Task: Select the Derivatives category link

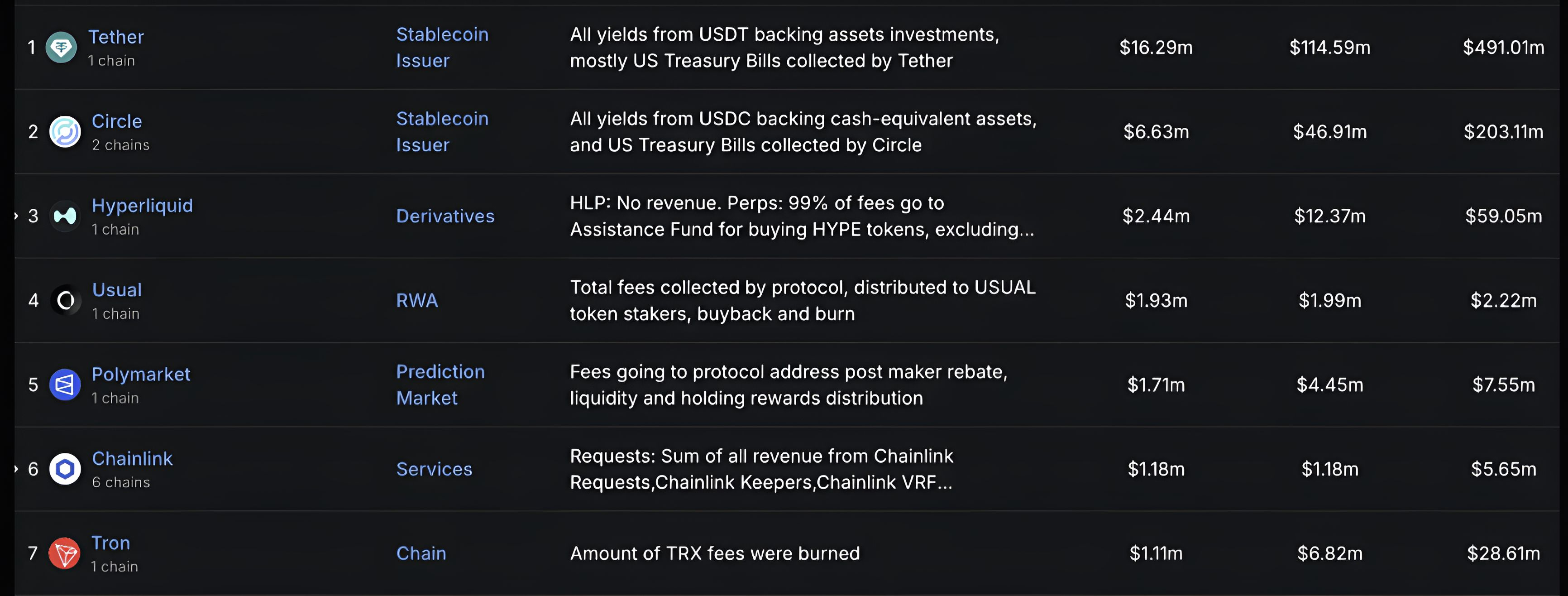Action: coord(445,216)
